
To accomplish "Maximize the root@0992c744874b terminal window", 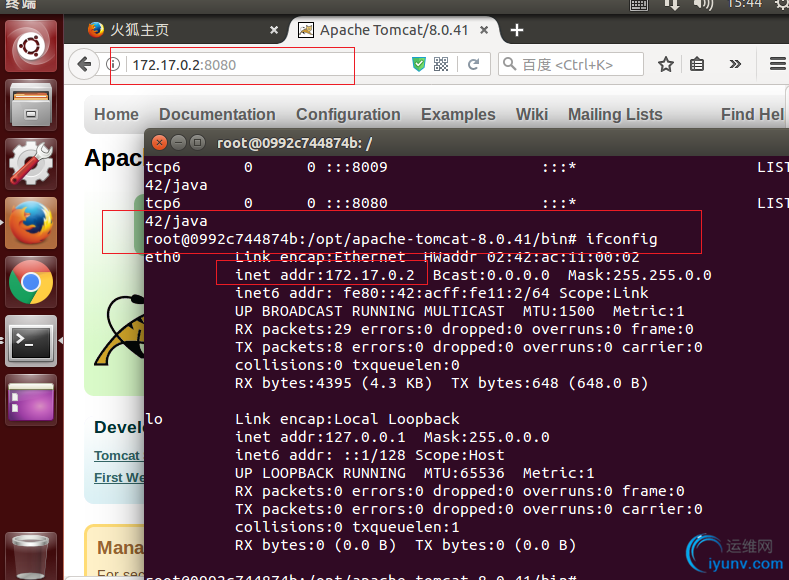I will tap(197, 143).
